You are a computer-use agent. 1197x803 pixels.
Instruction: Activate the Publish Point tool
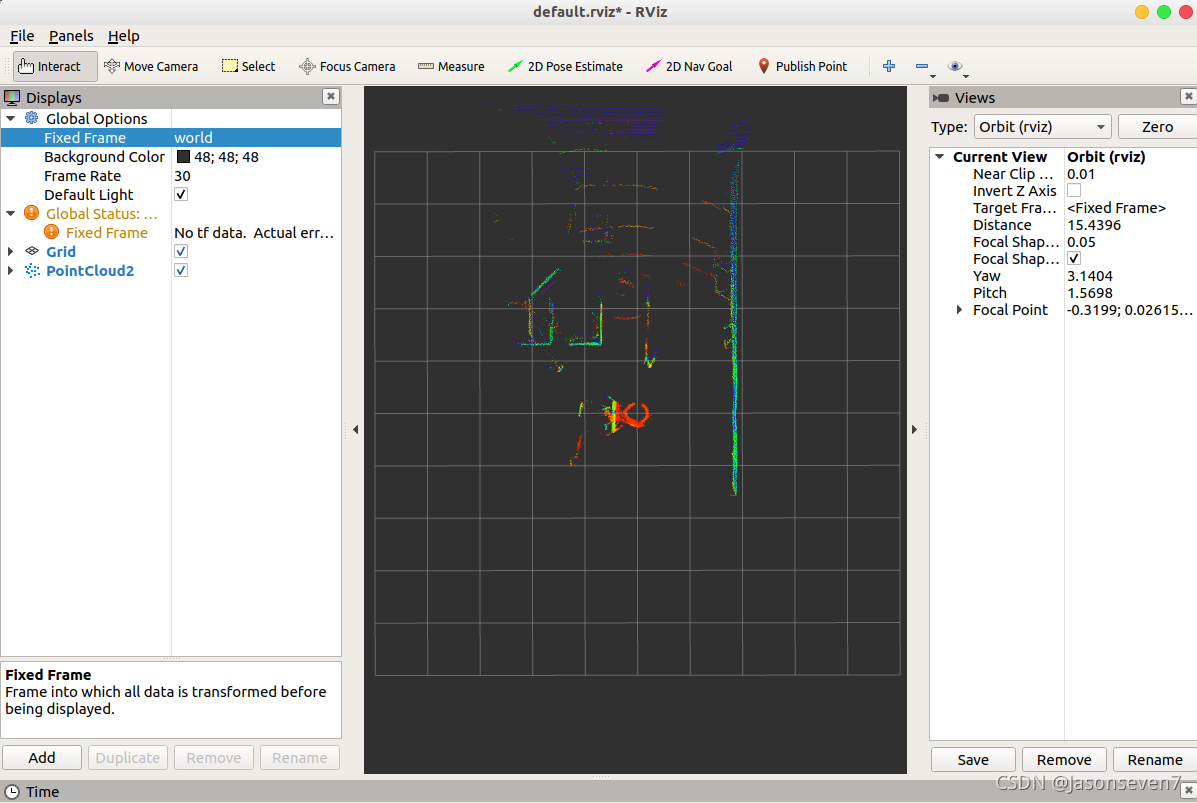802,66
